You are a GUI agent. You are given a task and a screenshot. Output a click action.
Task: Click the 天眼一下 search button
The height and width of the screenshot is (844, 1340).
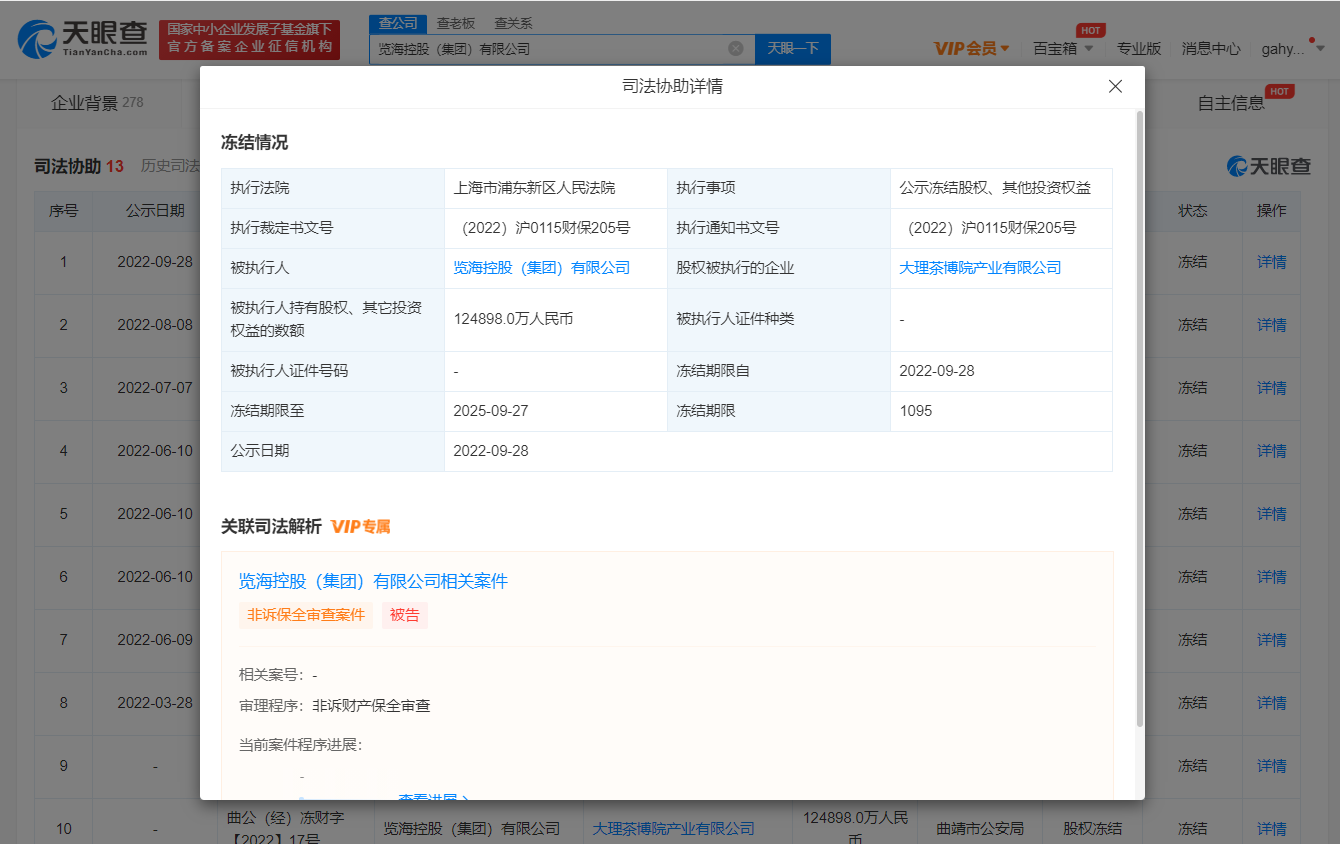793,48
